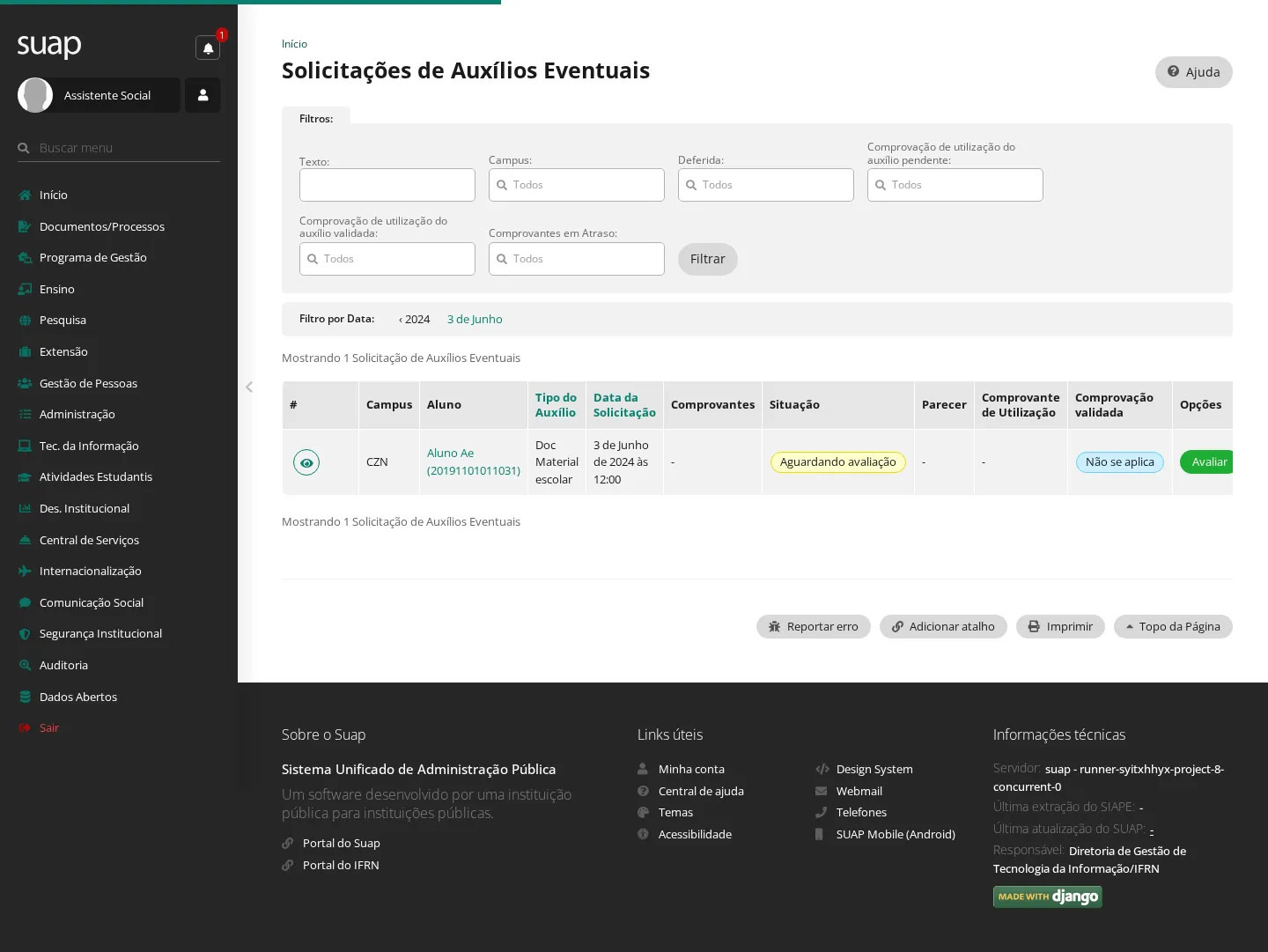Click the Sair logout icon

click(x=25, y=727)
